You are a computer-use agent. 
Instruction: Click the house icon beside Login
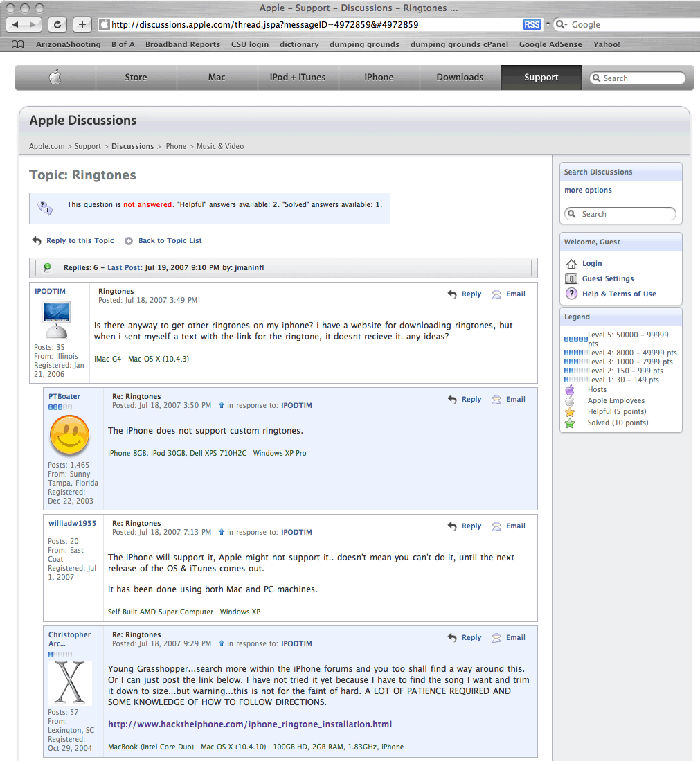(571, 263)
